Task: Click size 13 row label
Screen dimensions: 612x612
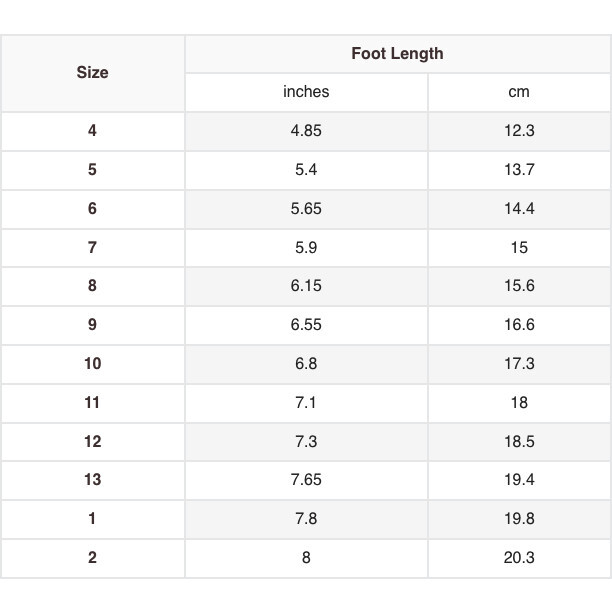Action: [92, 480]
